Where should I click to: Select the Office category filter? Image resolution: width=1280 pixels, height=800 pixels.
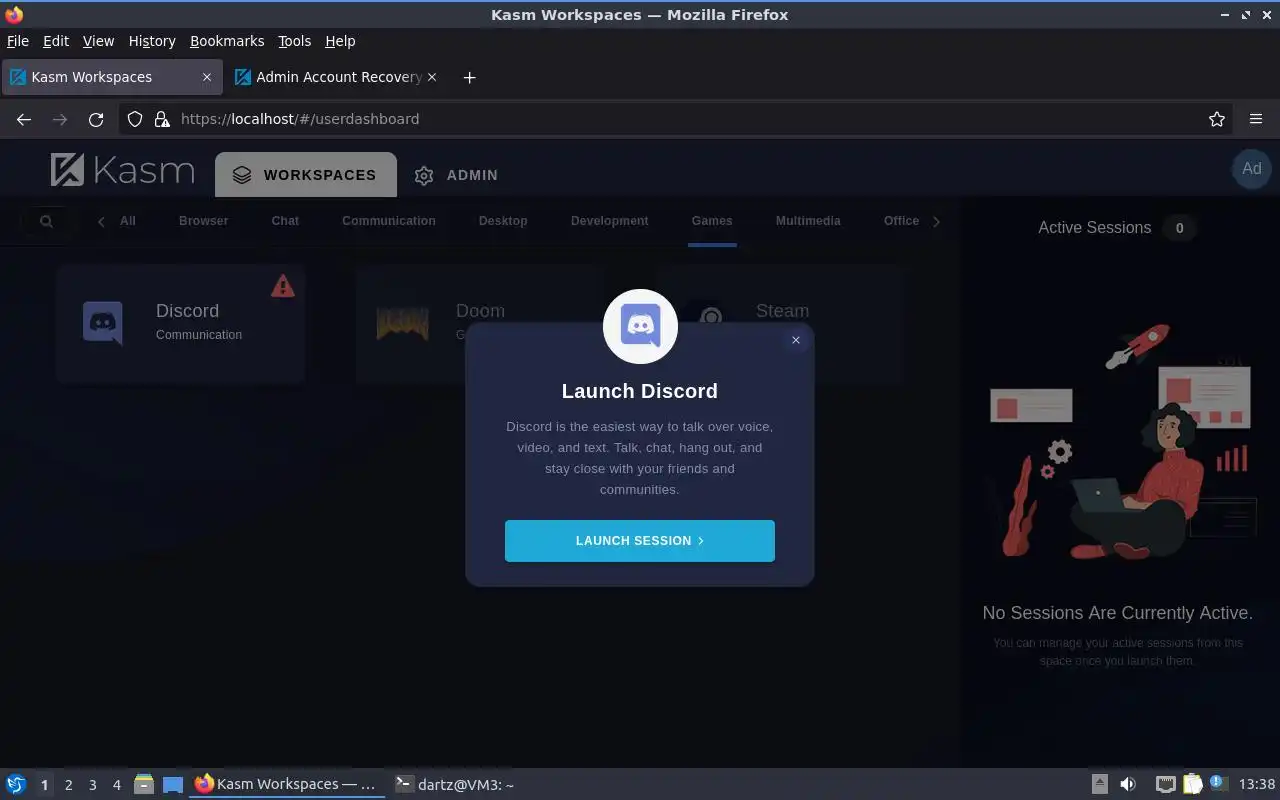901,221
